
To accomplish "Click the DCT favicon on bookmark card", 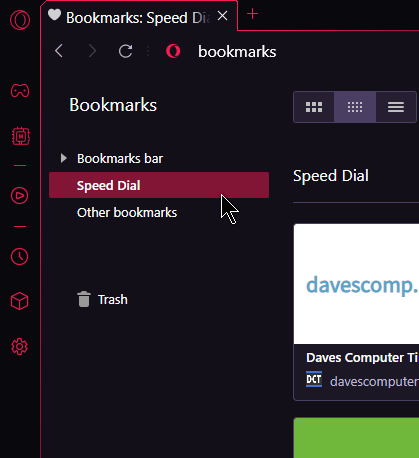I will [314, 379].
